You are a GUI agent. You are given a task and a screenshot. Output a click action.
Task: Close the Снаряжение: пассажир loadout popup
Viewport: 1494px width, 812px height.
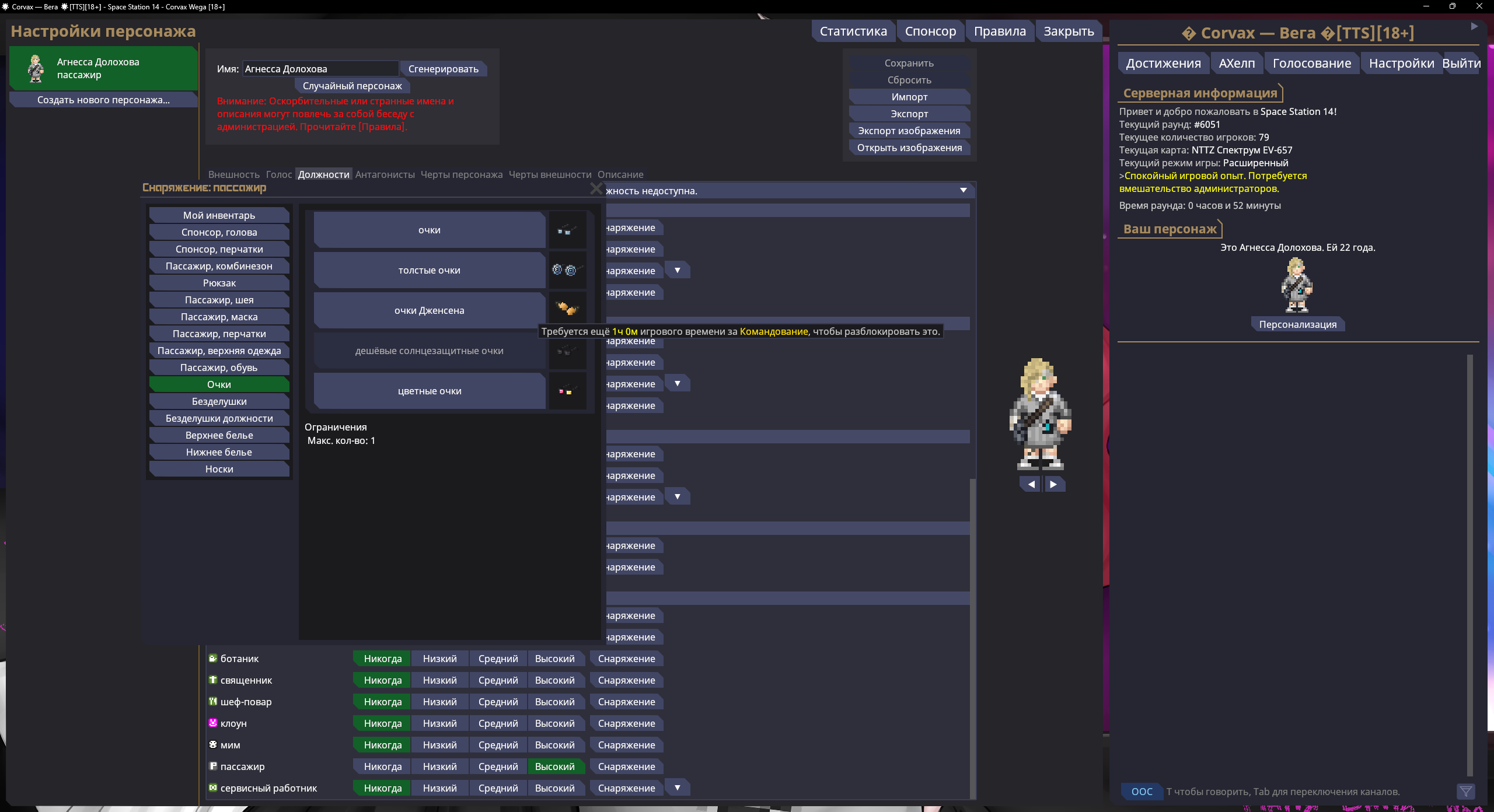tap(596, 188)
